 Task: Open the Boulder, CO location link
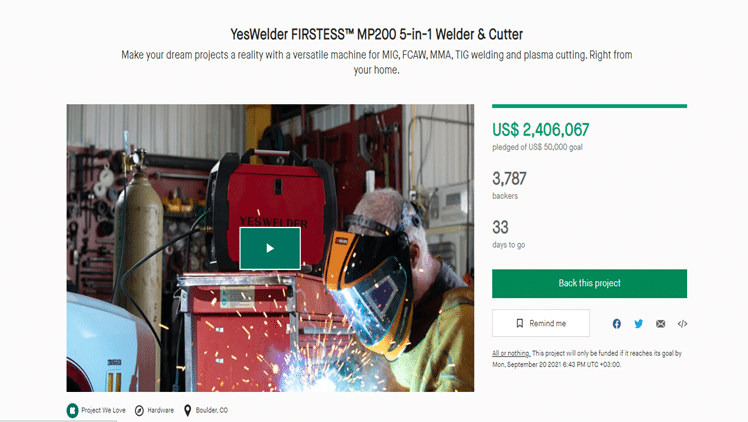pos(212,410)
